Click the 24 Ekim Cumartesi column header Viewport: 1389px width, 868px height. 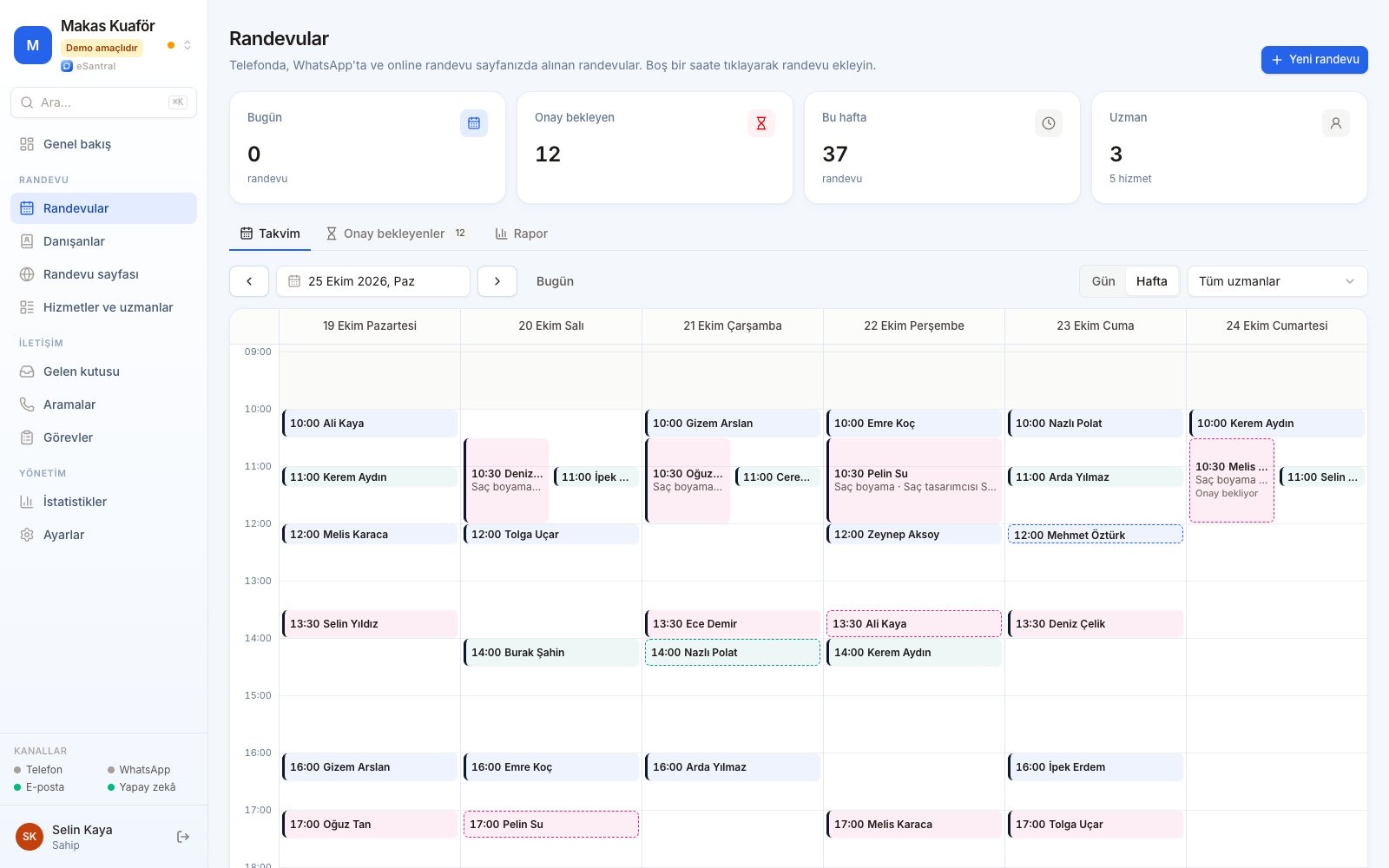[x=1277, y=325]
